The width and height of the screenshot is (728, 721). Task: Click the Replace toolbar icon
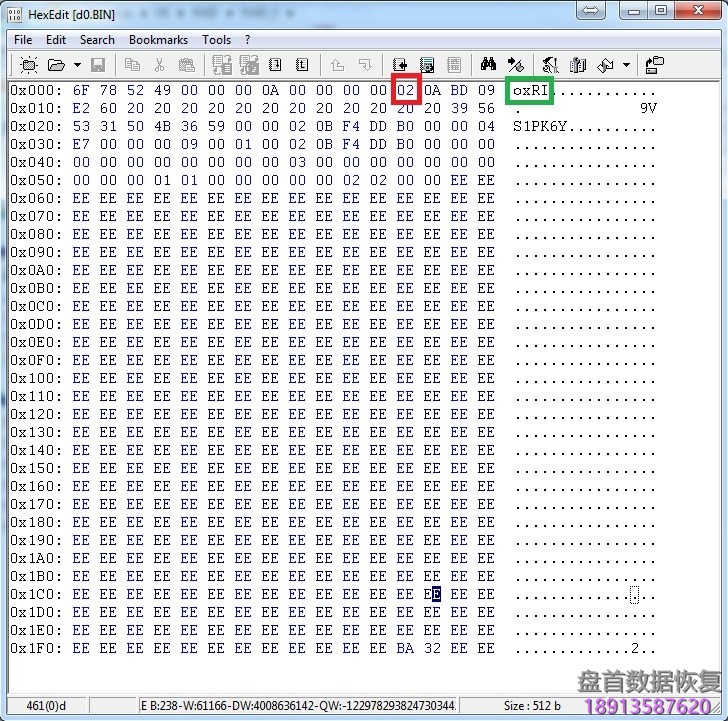(516, 65)
